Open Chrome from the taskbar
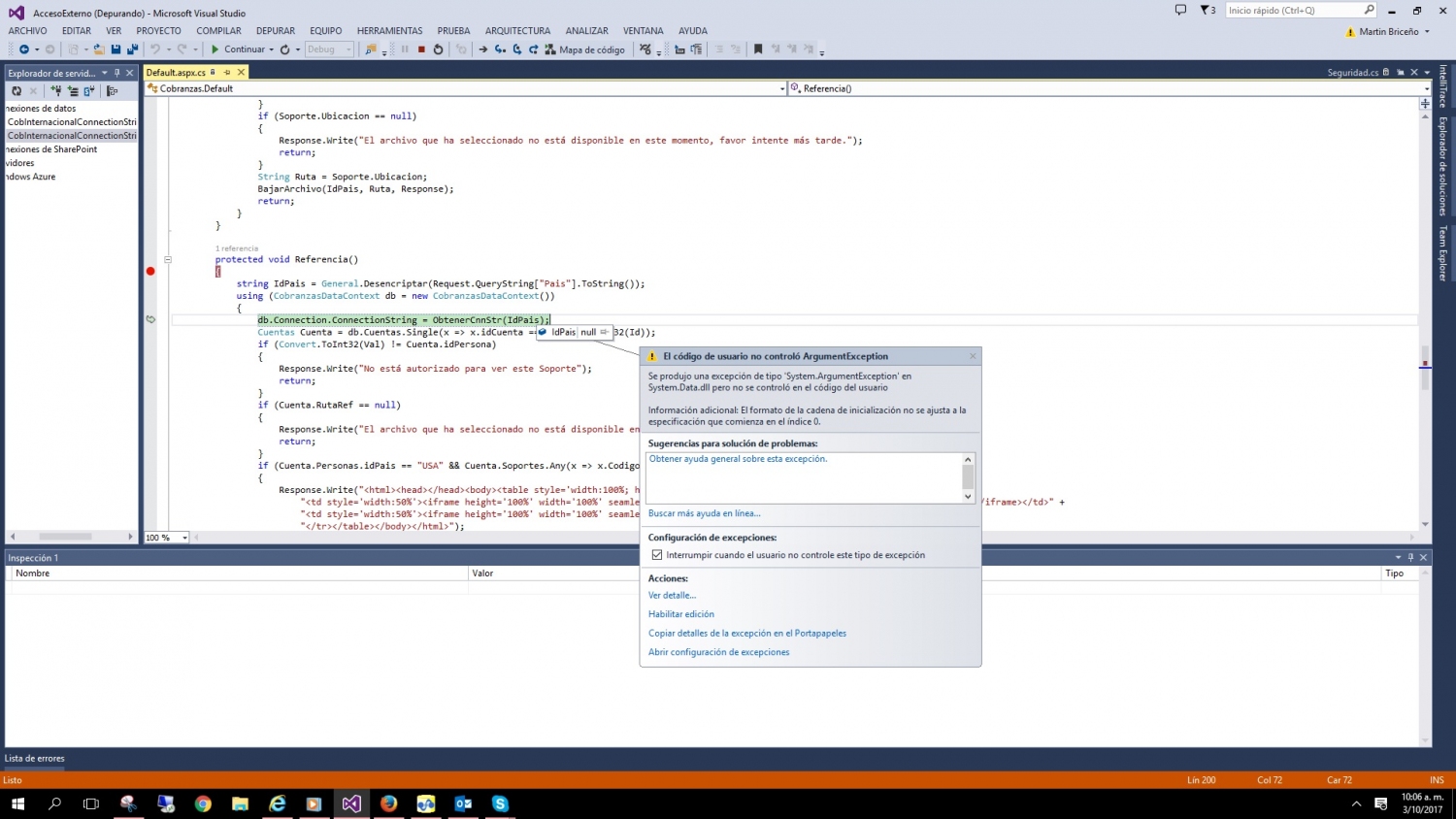Image resolution: width=1456 pixels, height=819 pixels. (203, 803)
